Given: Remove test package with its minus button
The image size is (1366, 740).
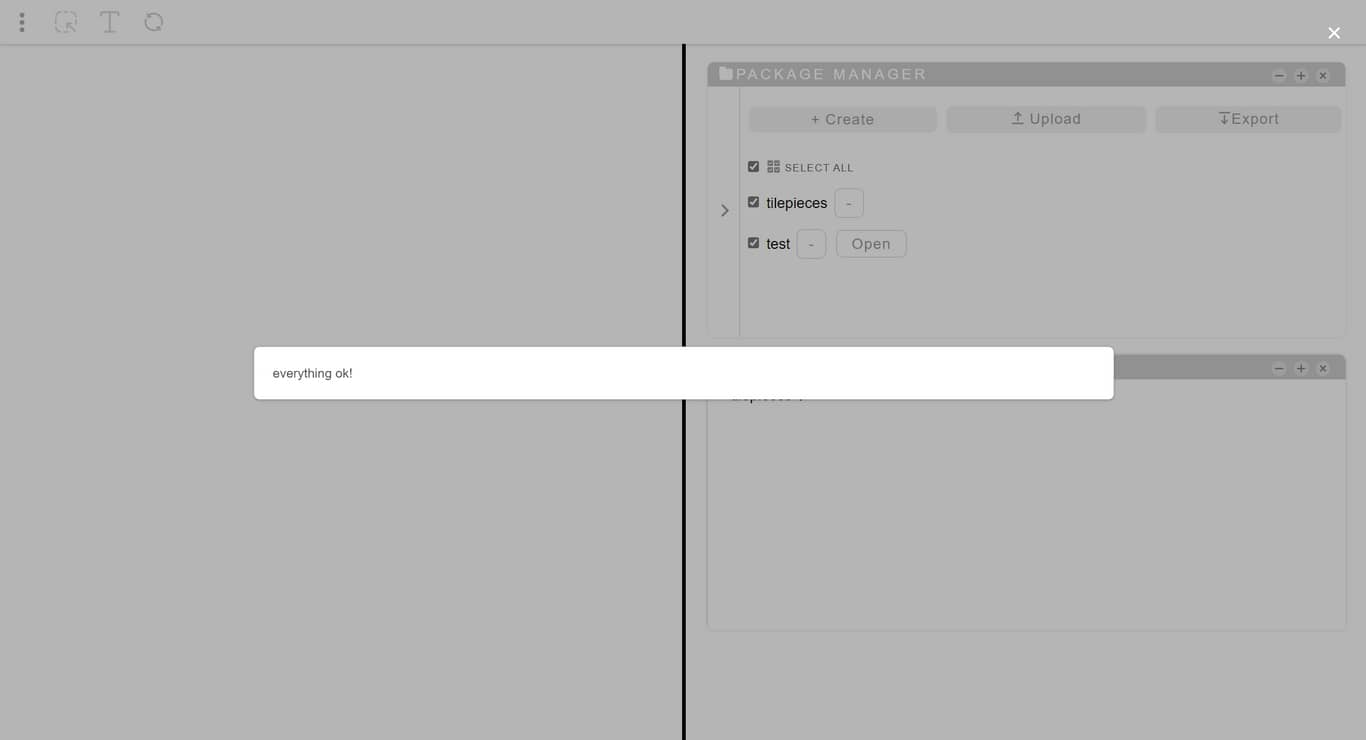Looking at the screenshot, I should pos(811,244).
